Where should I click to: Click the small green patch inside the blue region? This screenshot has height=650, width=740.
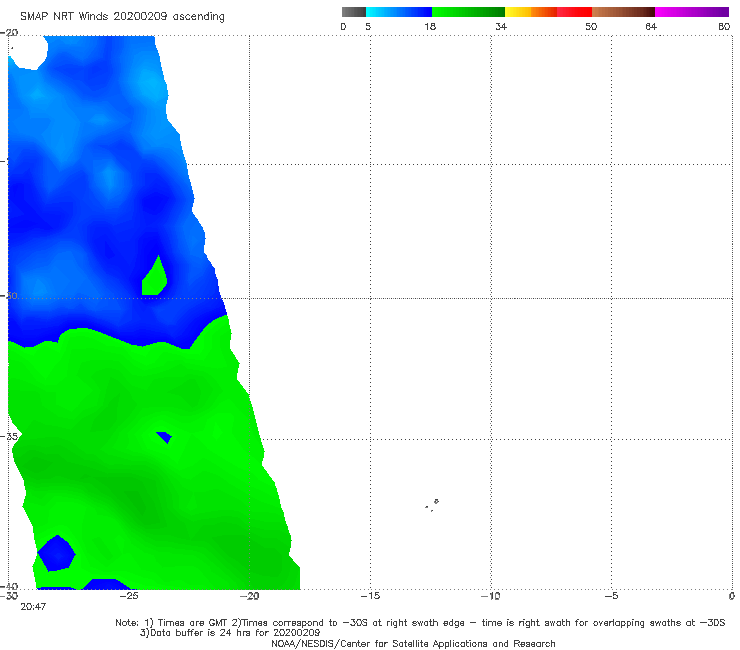tap(154, 279)
